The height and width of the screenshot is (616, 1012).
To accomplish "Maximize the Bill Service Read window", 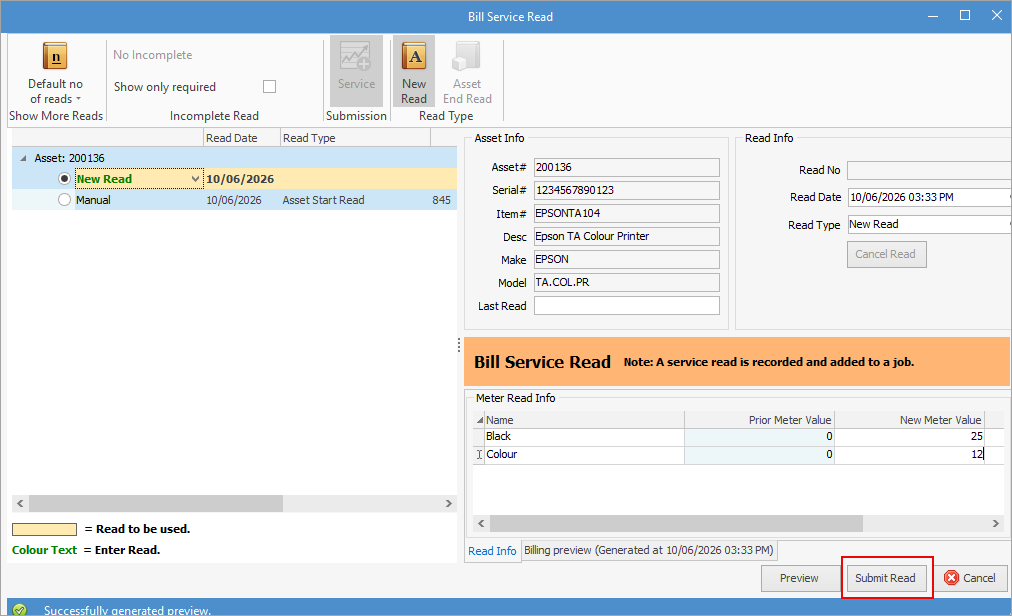I will pos(965,15).
